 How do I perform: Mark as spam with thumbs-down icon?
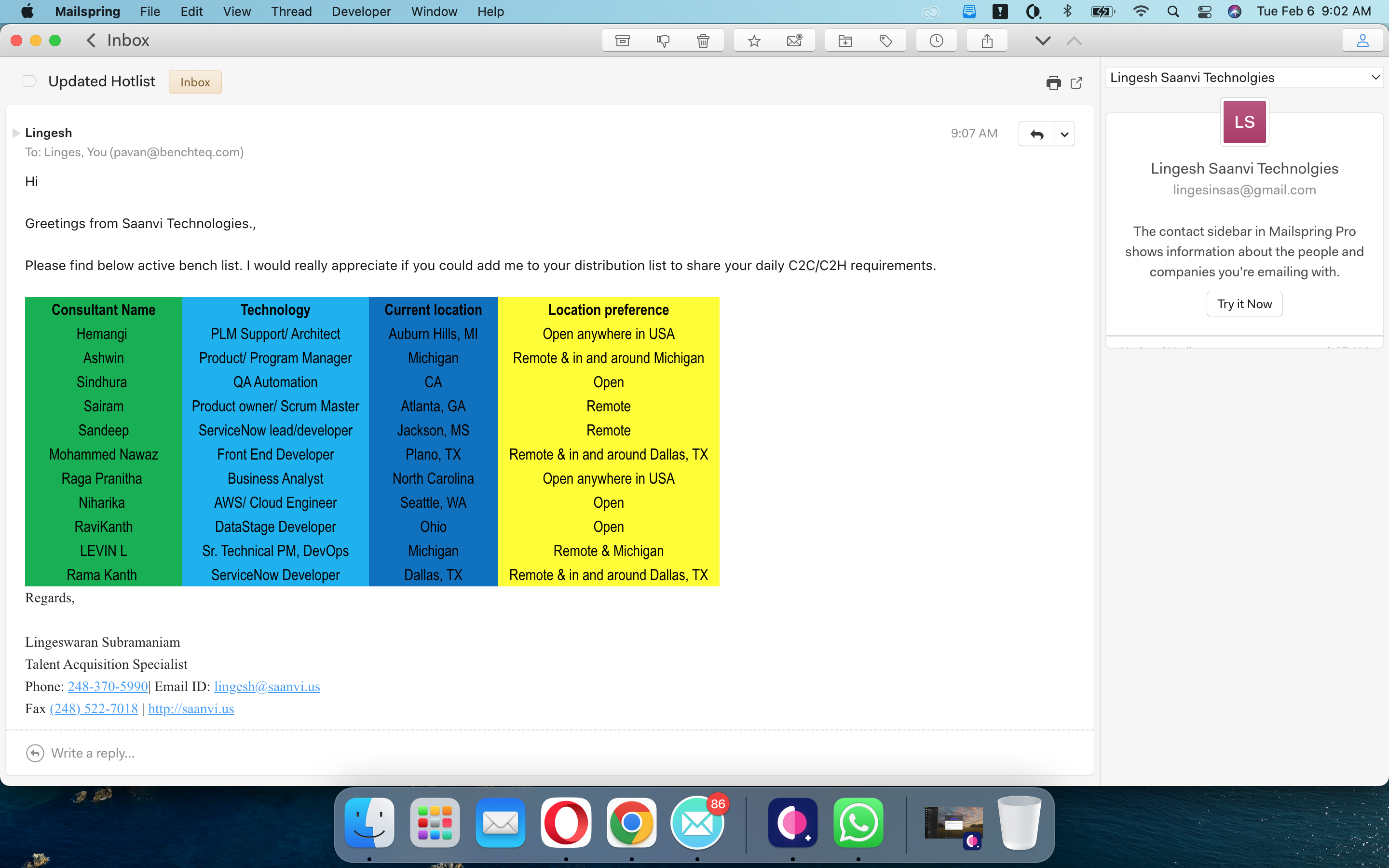(x=662, y=41)
